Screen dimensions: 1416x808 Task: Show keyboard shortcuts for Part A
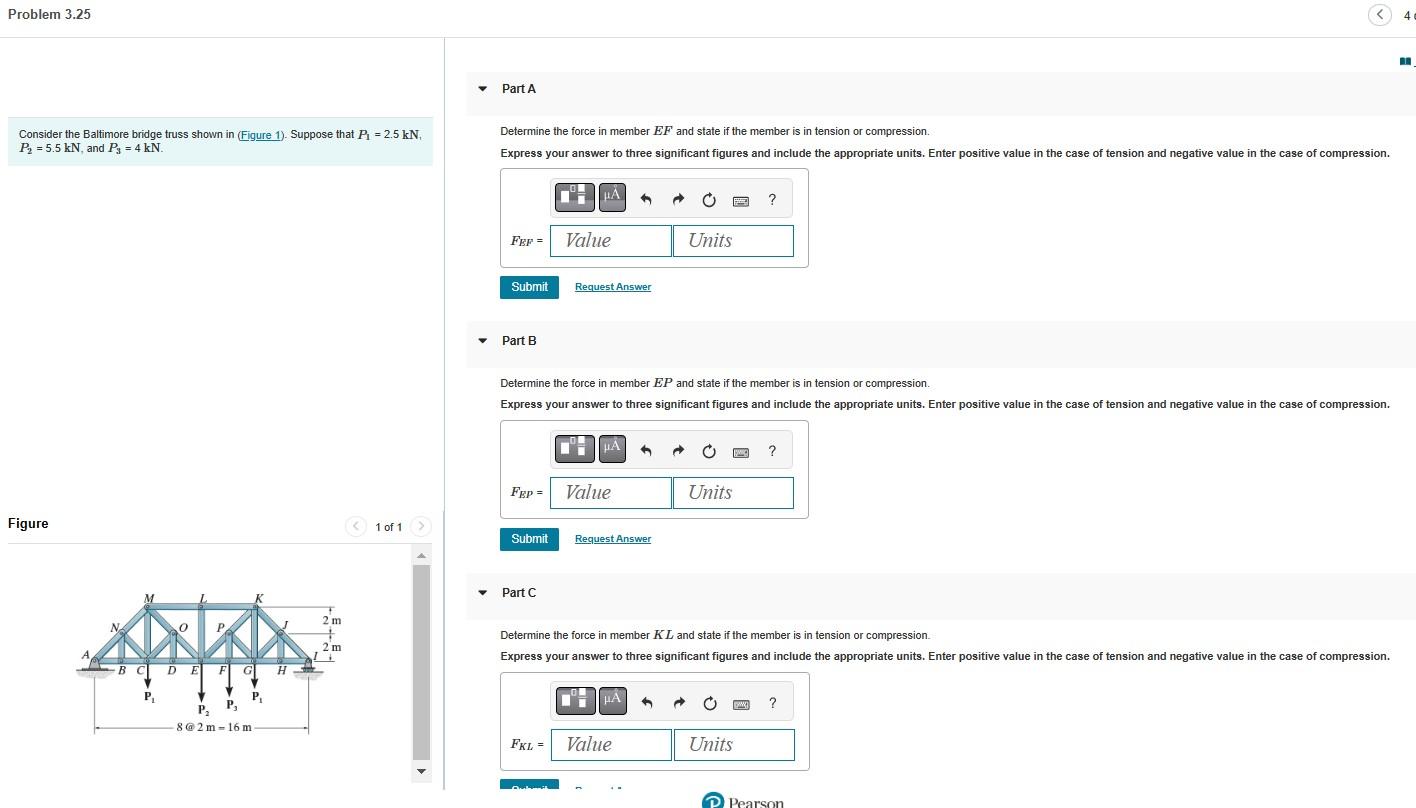click(x=741, y=201)
